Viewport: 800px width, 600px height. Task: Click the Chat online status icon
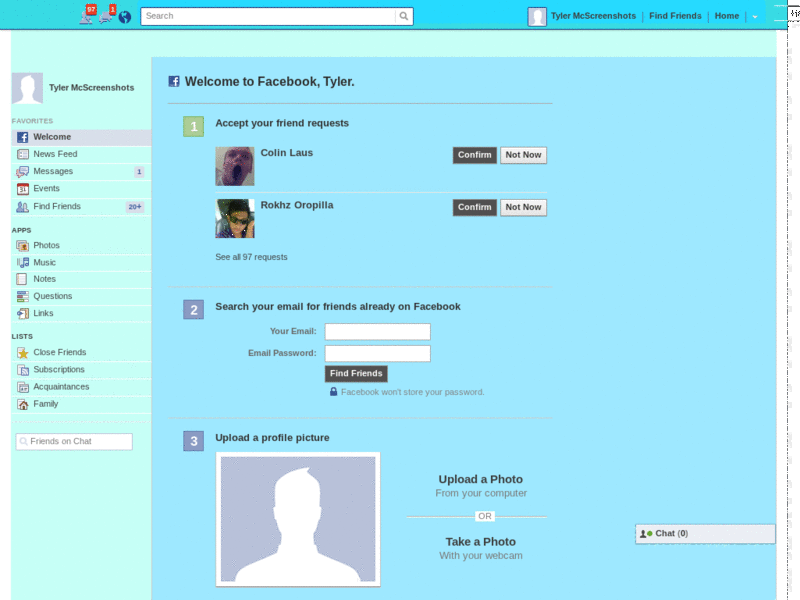coord(646,534)
